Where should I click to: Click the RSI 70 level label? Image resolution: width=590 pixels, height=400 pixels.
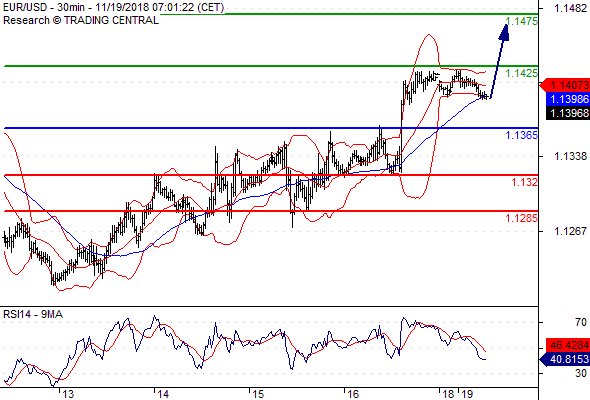click(581, 322)
